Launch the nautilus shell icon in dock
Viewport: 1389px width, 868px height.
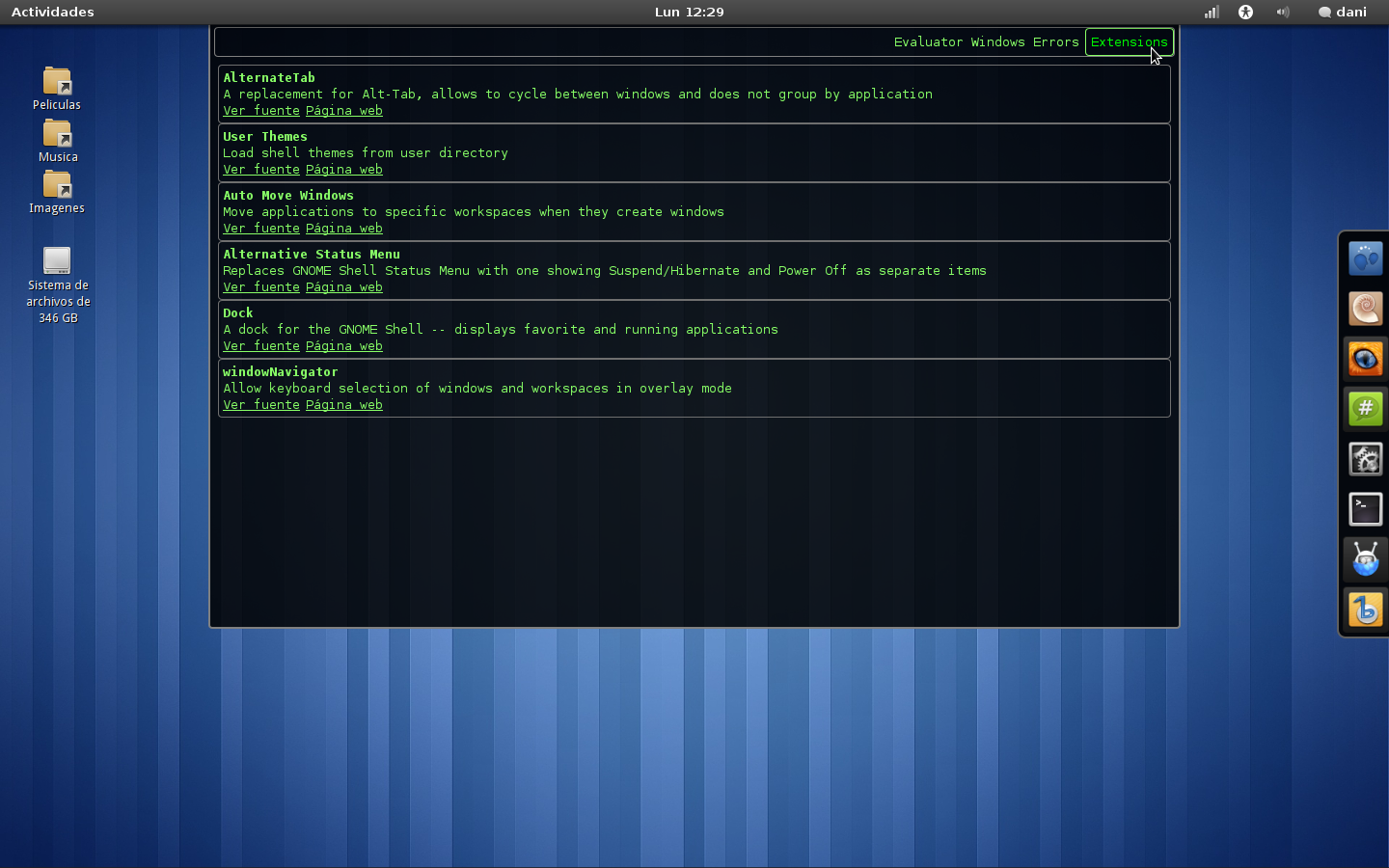pos(1366,309)
